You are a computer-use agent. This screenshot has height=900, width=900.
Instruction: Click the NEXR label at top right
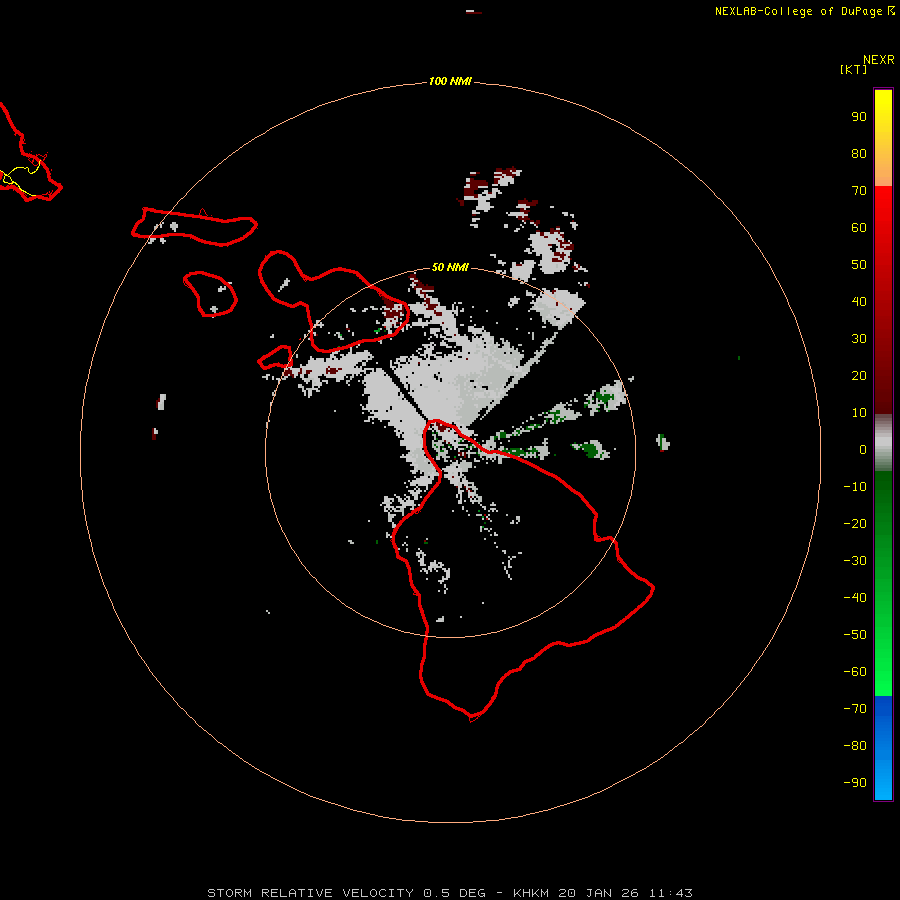tap(879, 60)
